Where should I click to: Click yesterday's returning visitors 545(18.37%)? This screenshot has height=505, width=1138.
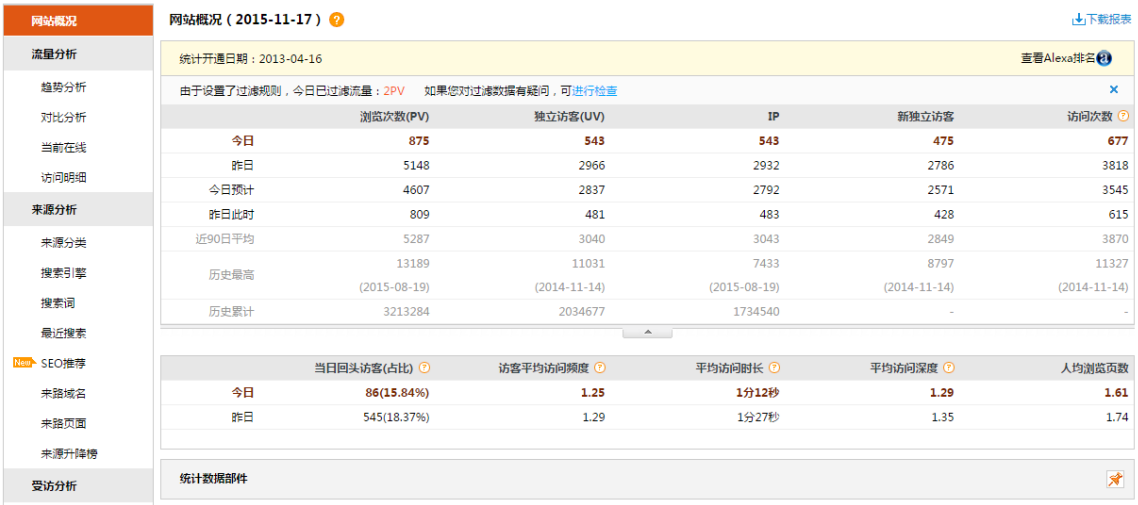(x=396, y=417)
